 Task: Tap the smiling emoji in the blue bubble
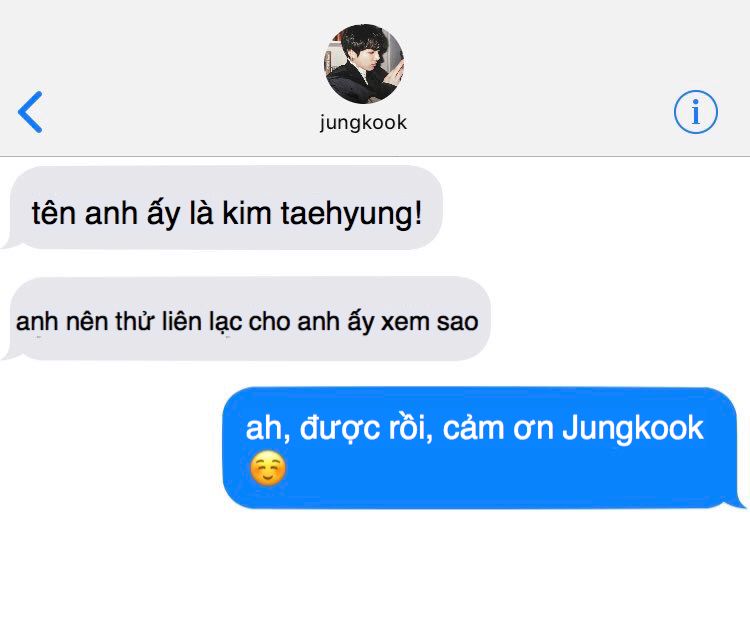point(268,469)
